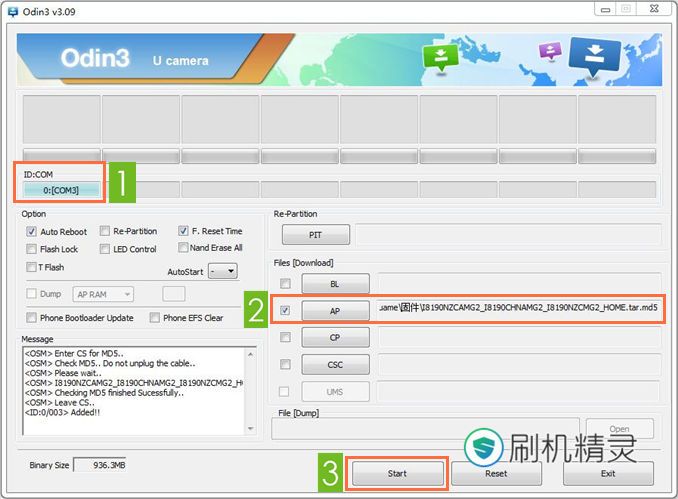Screen dimensions: 678x499
Task: Enable T Flash checkbox
Action: point(31,267)
